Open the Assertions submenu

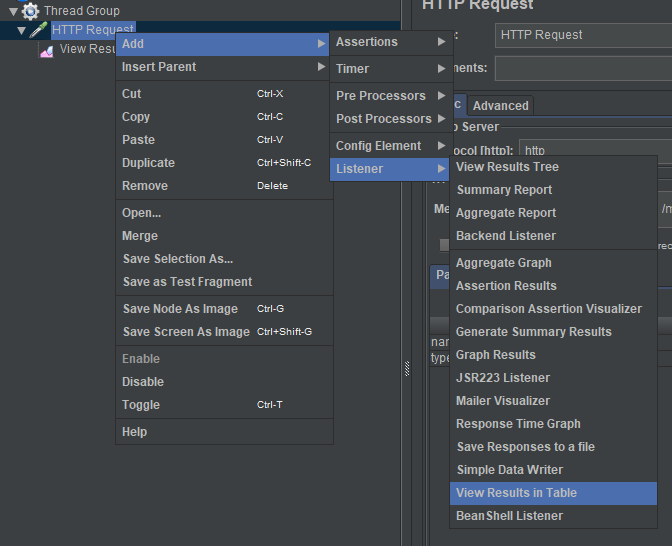pos(390,42)
